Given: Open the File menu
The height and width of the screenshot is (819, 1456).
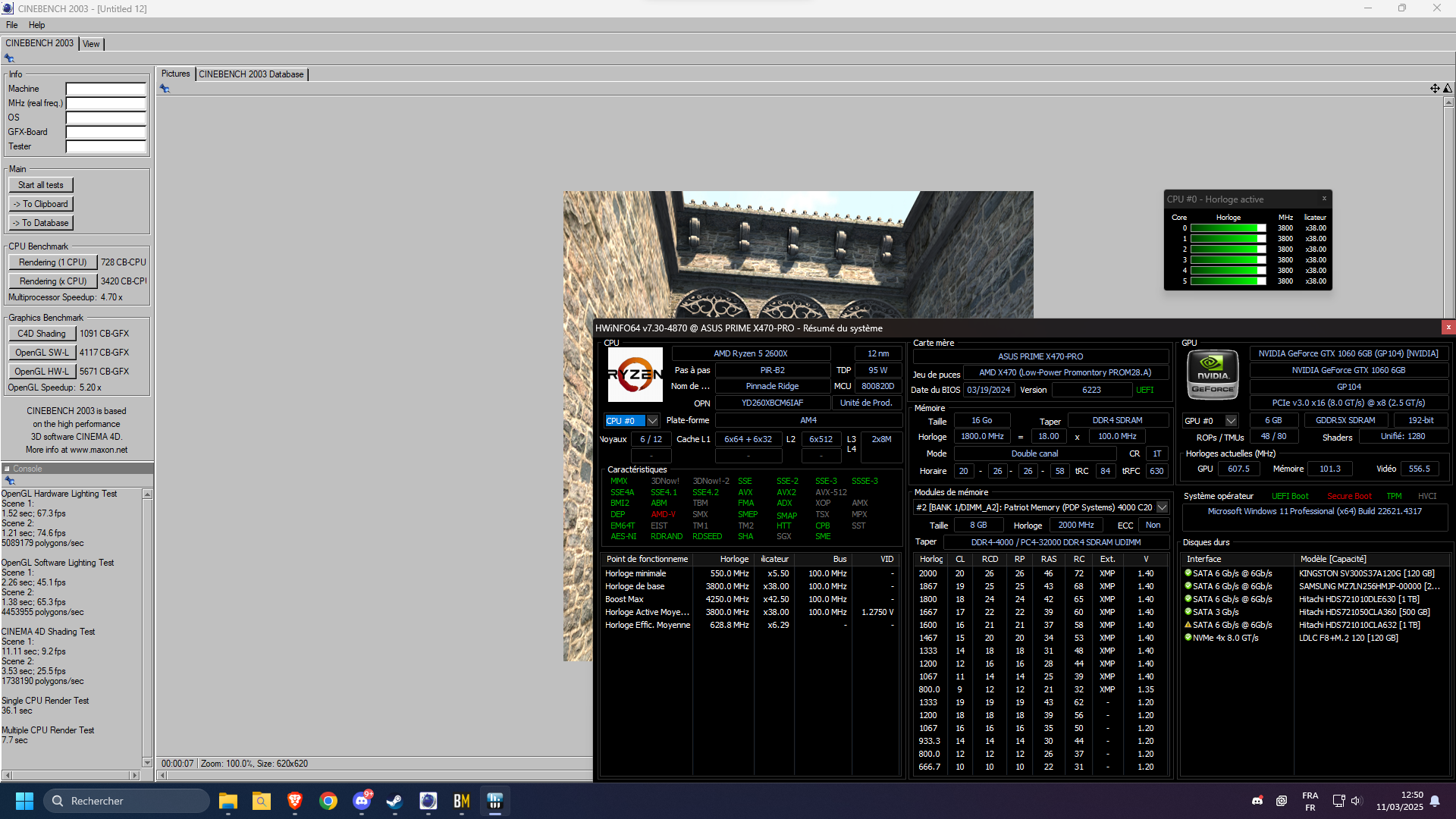Looking at the screenshot, I should tap(12, 25).
